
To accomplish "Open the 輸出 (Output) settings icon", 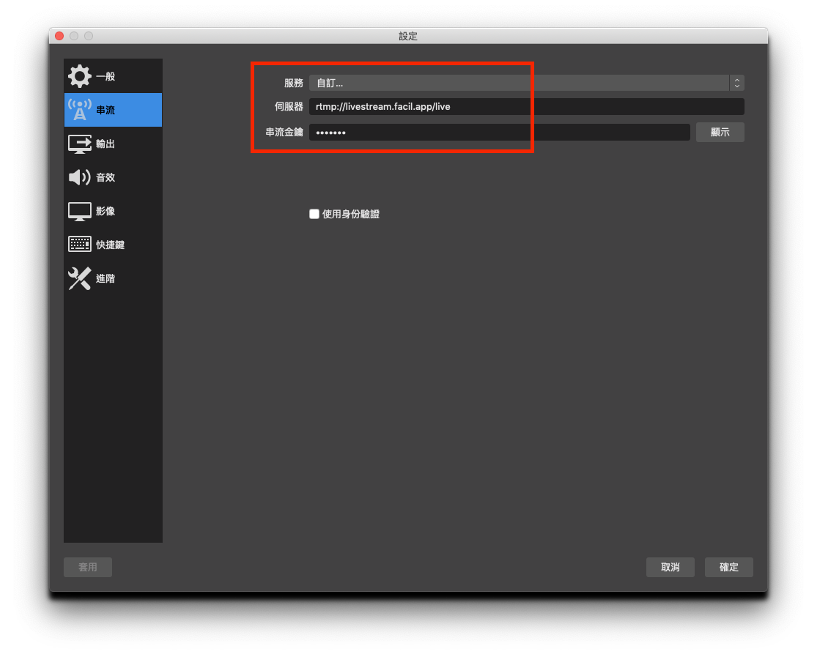I will [x=79, y=144].
